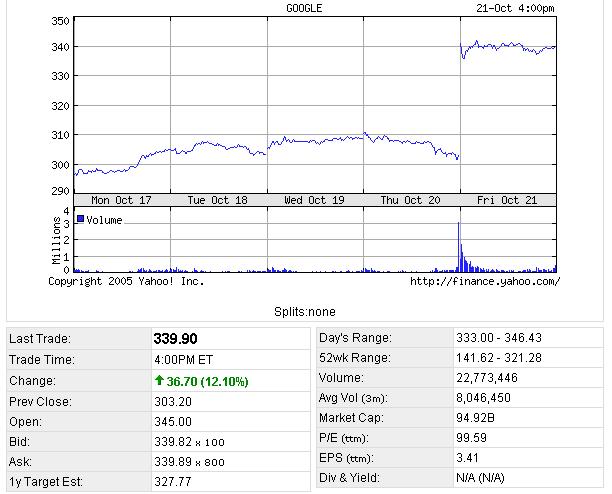
Task: Click the Copyright 2005 Yahoo! Inc. text
Action: (x=126, y=282)
